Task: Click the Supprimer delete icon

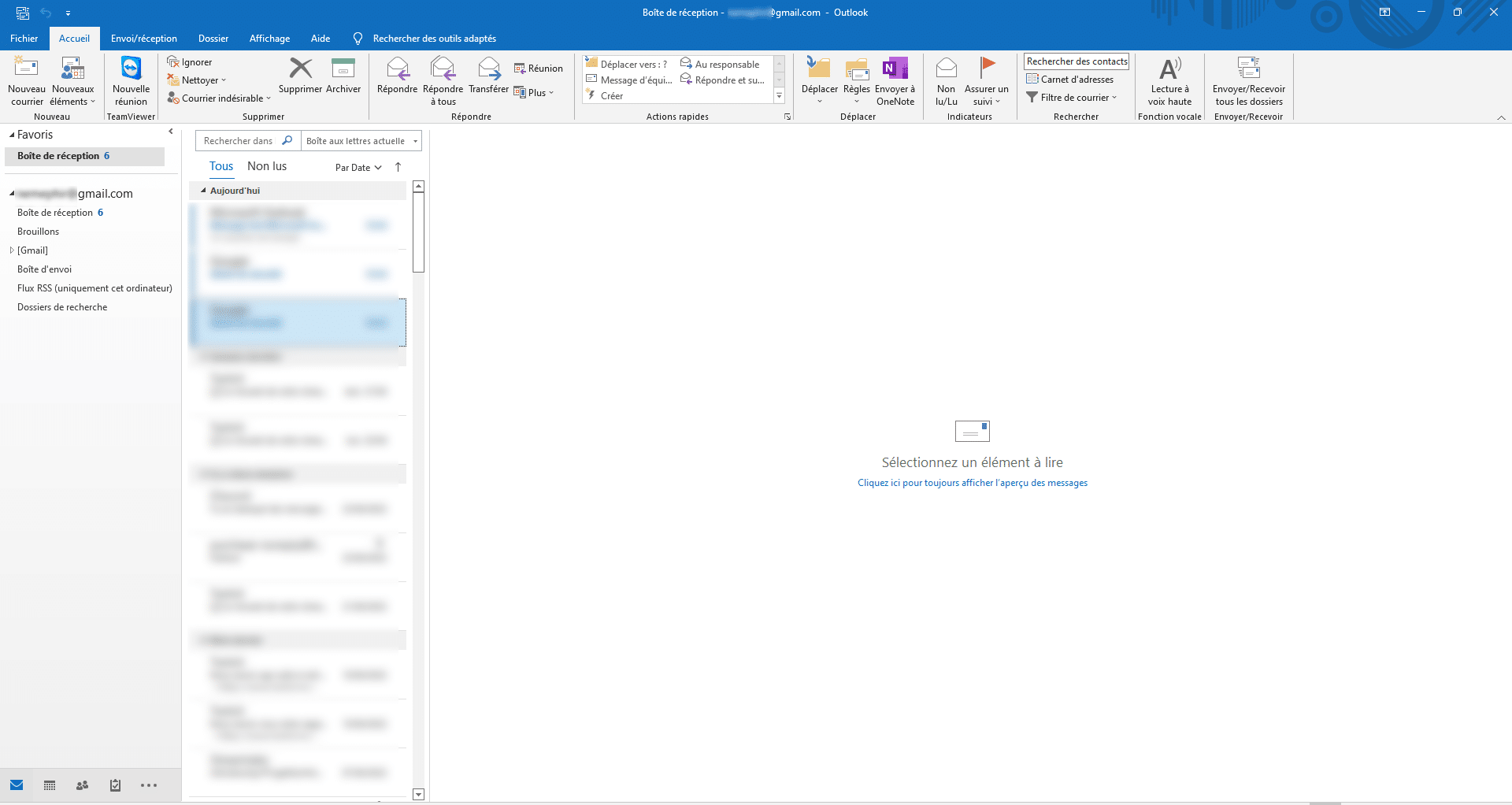Action: pos(300,69)
